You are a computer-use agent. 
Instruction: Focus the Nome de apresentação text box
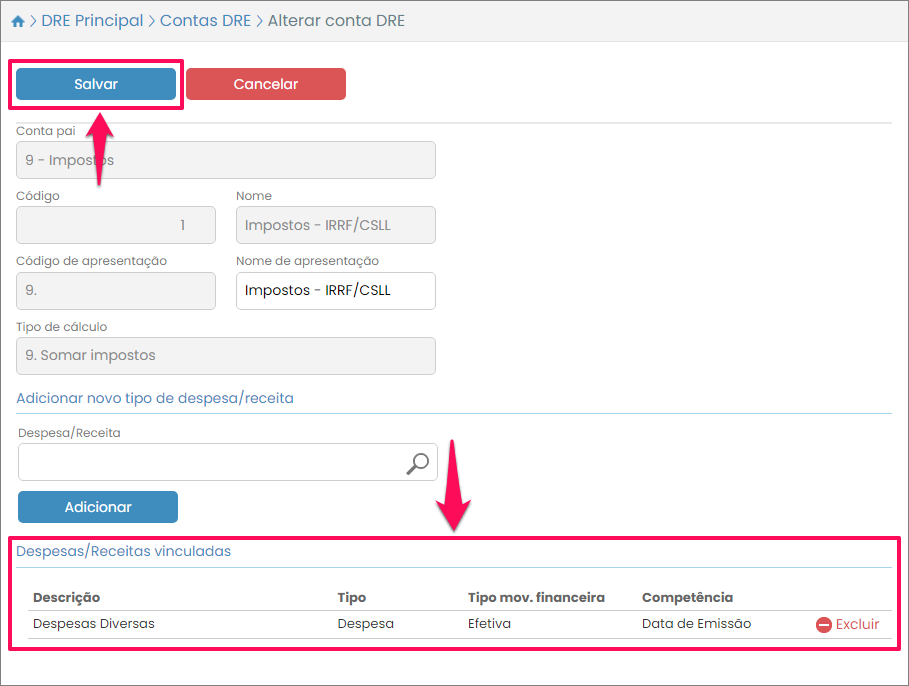335,291
